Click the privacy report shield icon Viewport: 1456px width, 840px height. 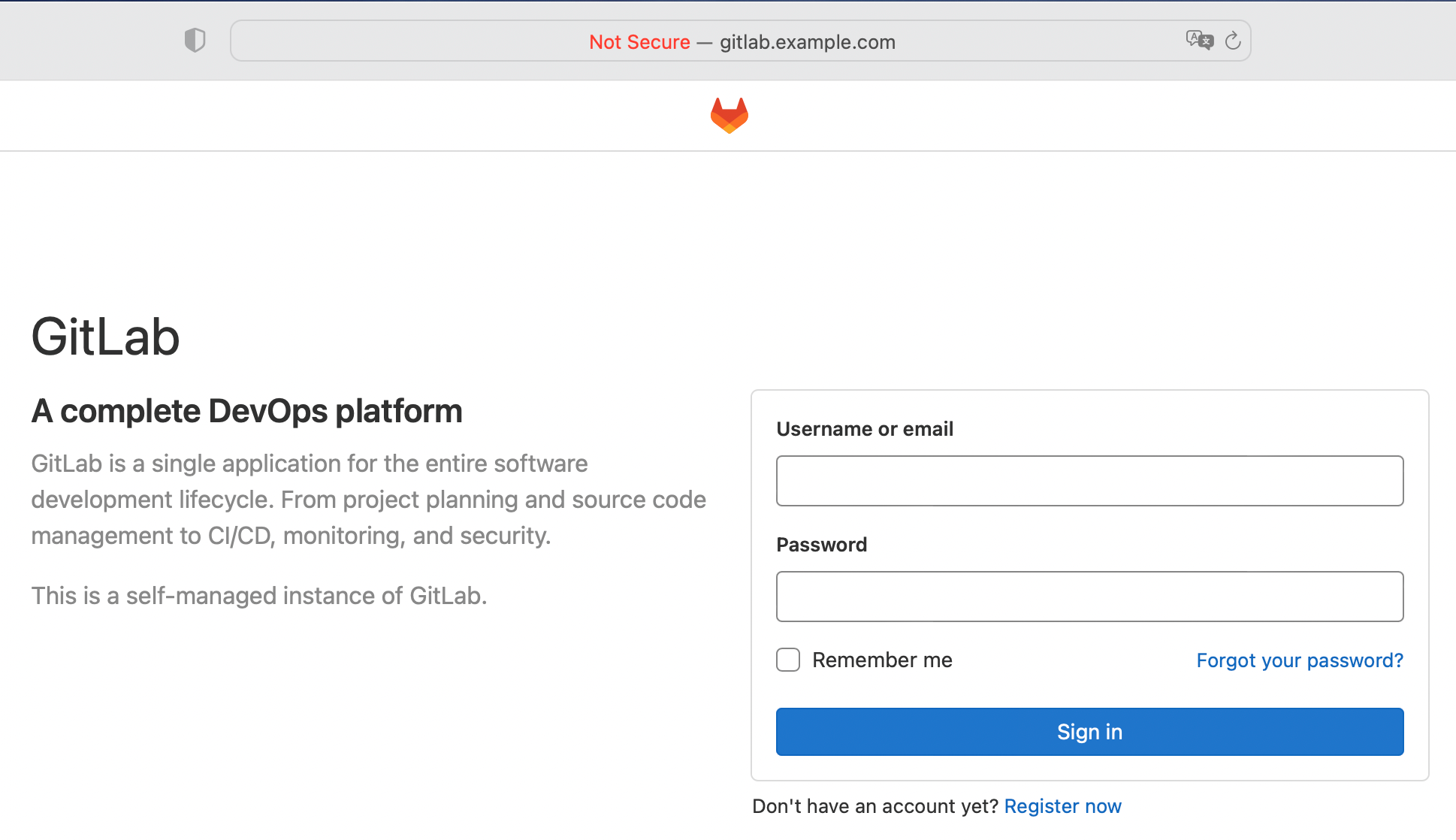tap(195, 40)
